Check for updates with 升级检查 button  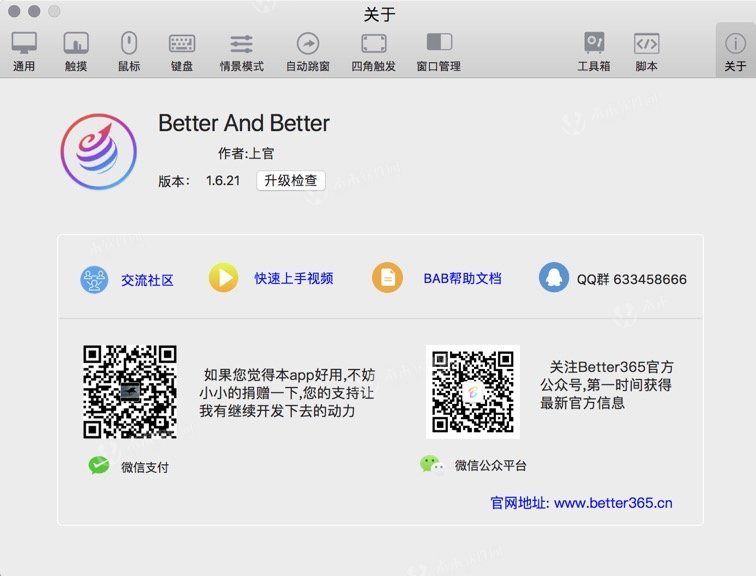(291, 181)
